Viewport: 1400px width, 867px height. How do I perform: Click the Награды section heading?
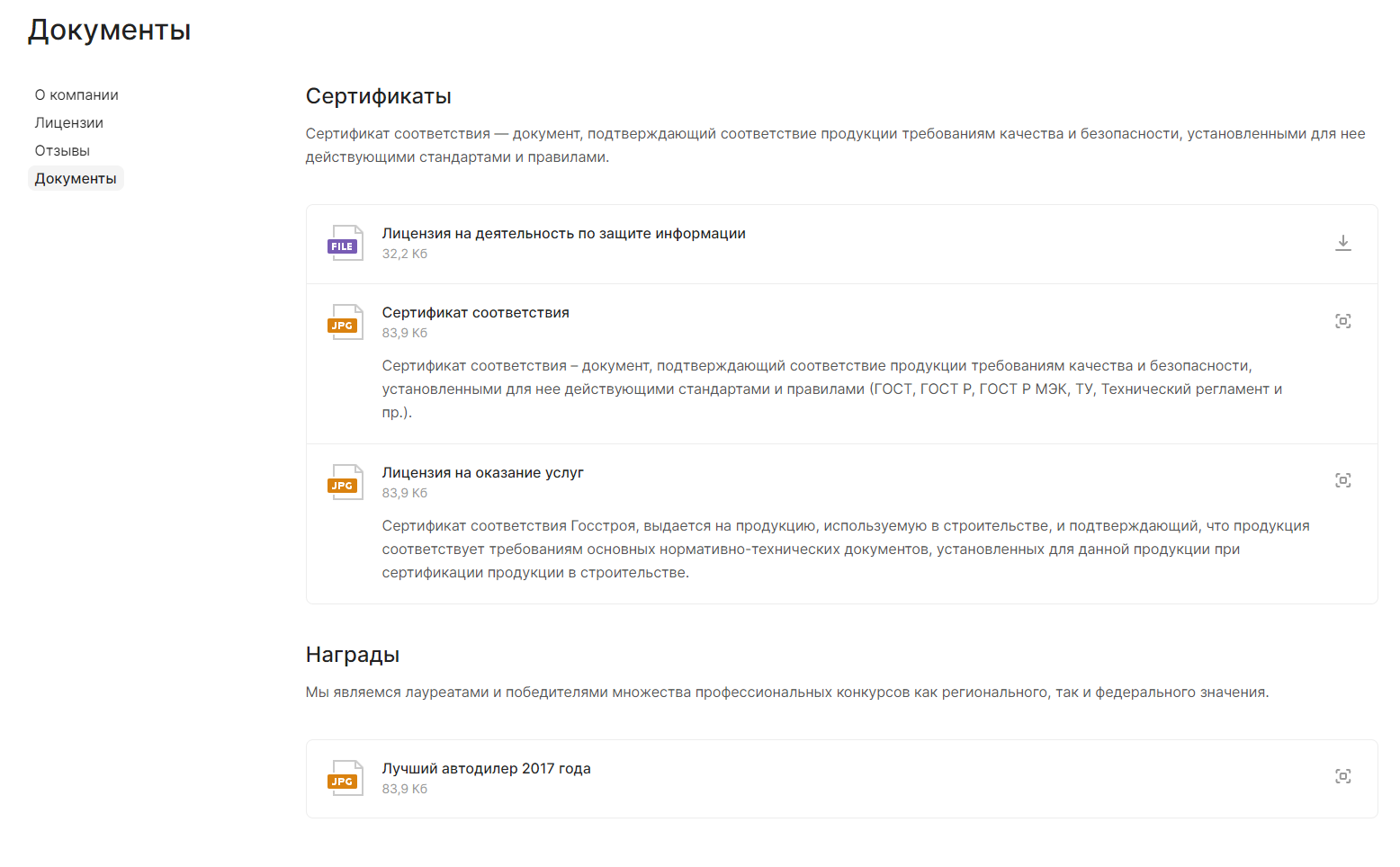coord(353,655)
